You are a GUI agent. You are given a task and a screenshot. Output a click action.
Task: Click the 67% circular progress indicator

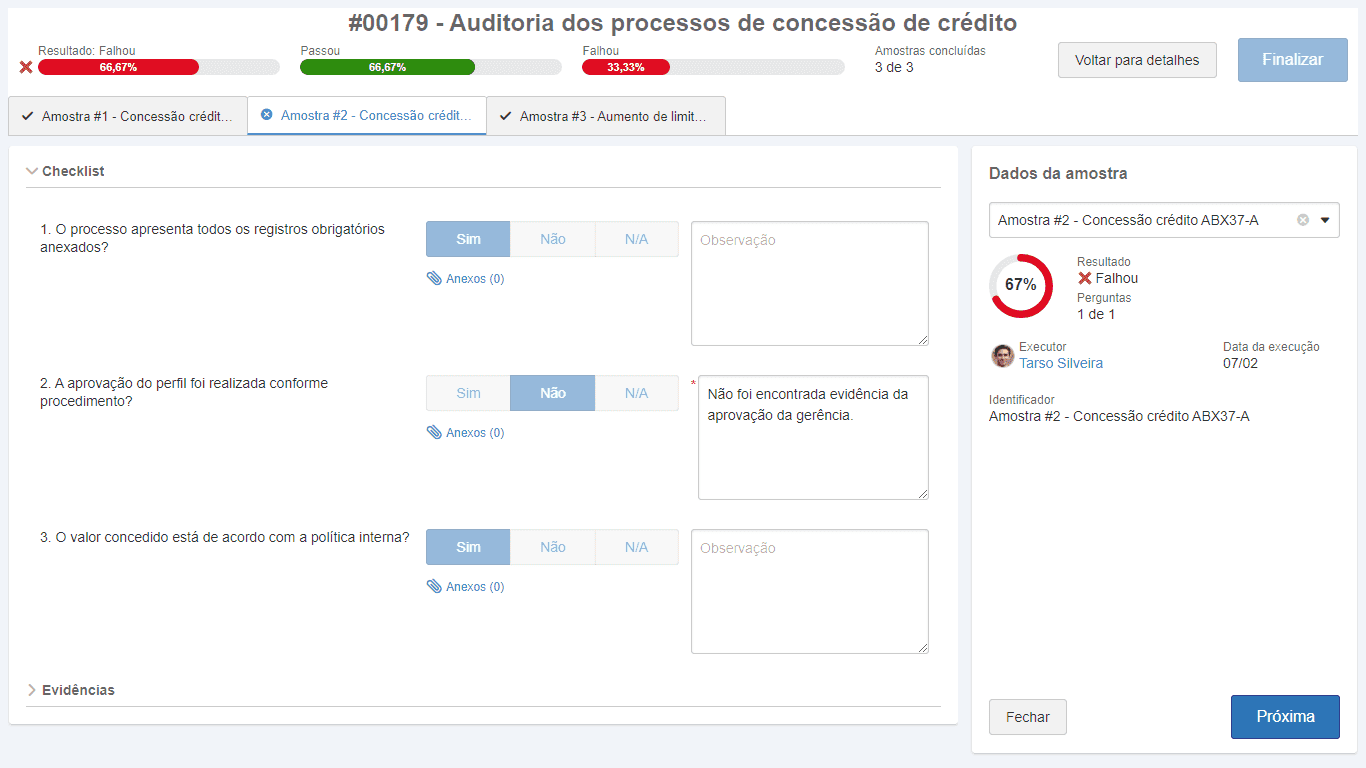(1021, 285)
